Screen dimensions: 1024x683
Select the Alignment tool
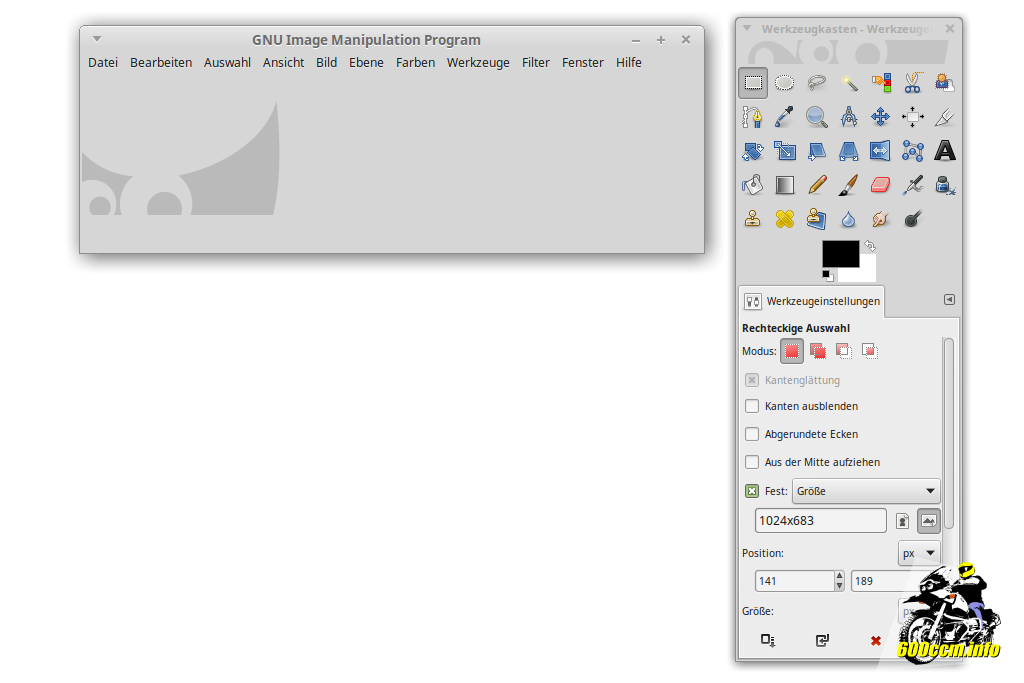[x=912, y=117]
